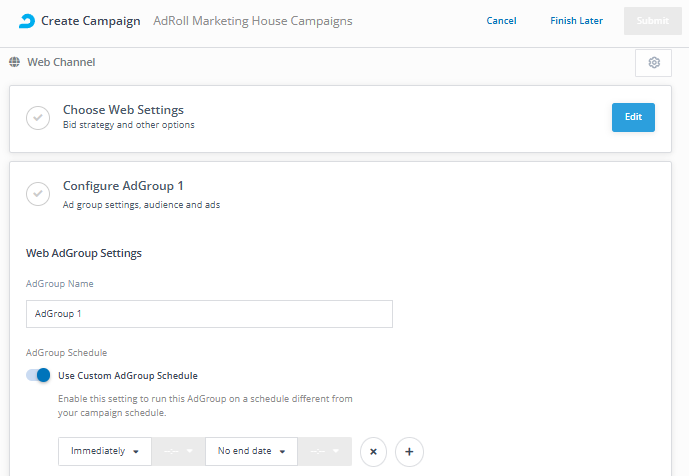This screenshot has height=476, width=689.
Task: Click the AdRoll Marketing House Campaigns name
Action: (253, 21)
